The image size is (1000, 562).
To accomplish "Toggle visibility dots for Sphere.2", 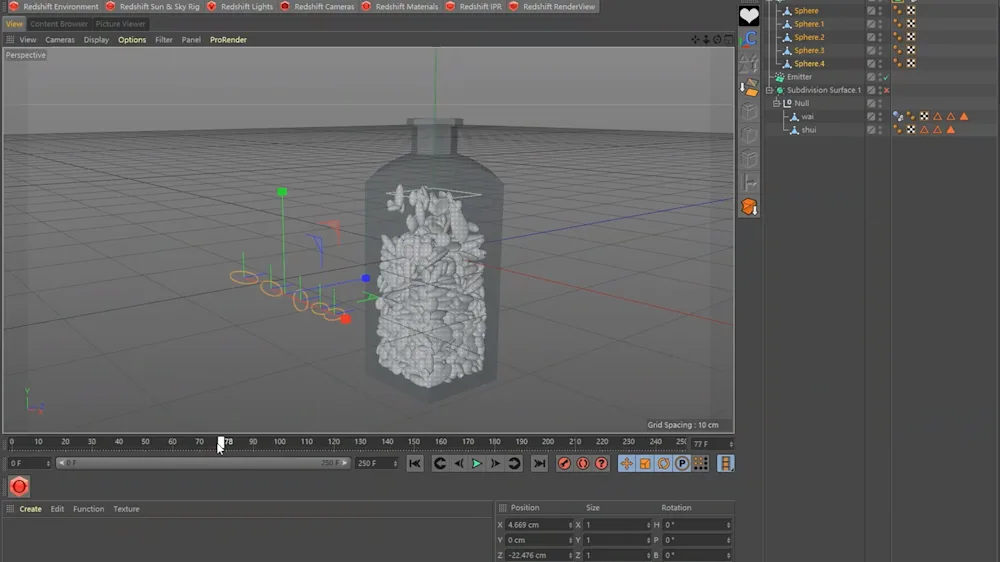I will coord(880,37).
